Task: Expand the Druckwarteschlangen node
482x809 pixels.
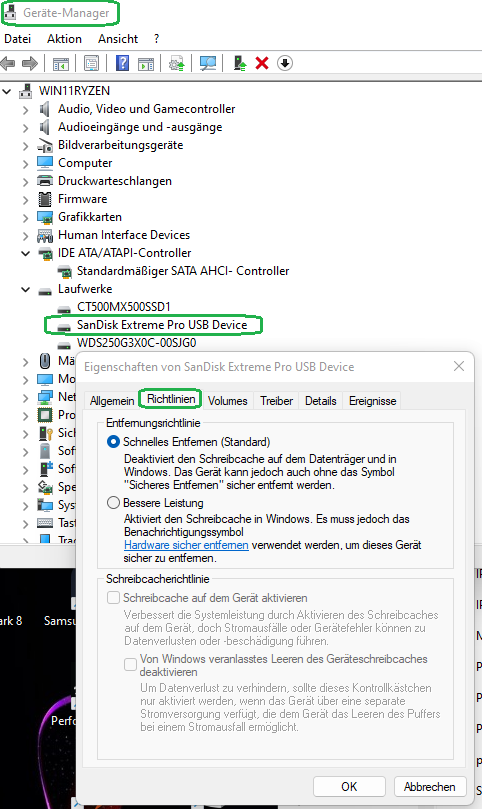Action: click(25, 182)
